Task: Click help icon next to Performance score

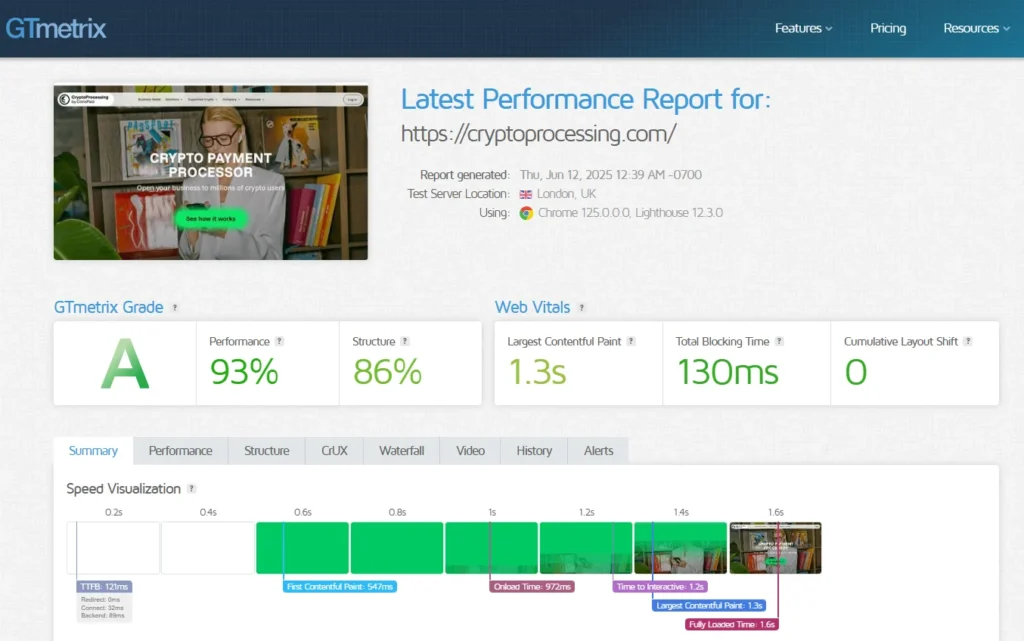Action: 280,342
